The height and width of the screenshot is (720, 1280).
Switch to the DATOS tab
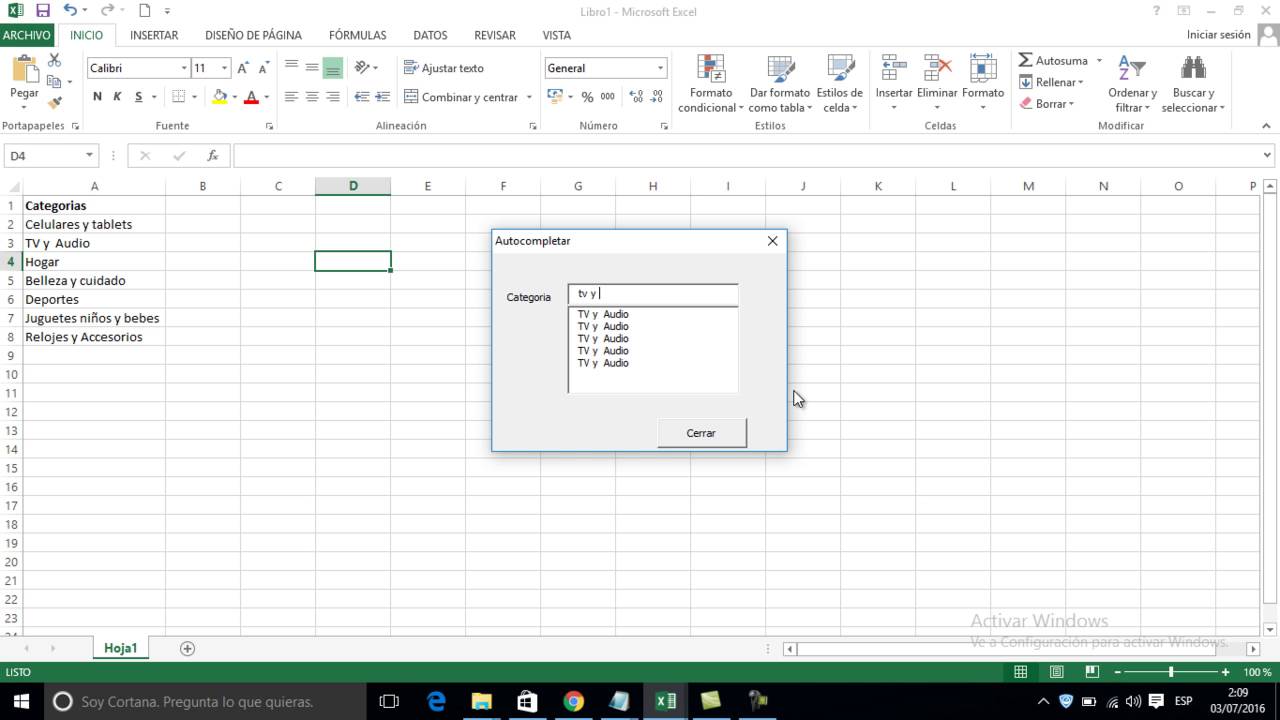click(x=430, y=35)
